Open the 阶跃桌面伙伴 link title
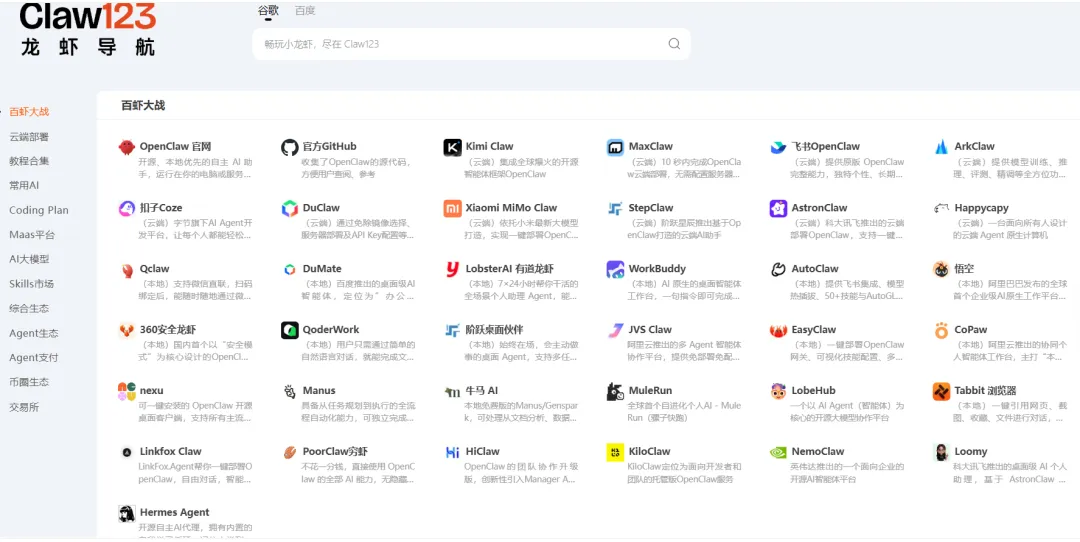The image size is (1080, 542). pos(495,330)
